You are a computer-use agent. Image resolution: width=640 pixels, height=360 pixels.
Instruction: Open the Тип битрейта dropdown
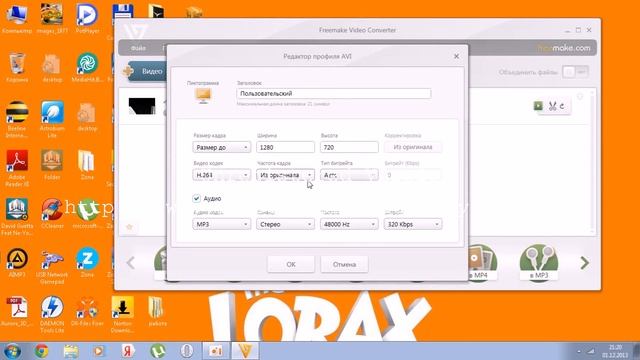coord(349,175)
